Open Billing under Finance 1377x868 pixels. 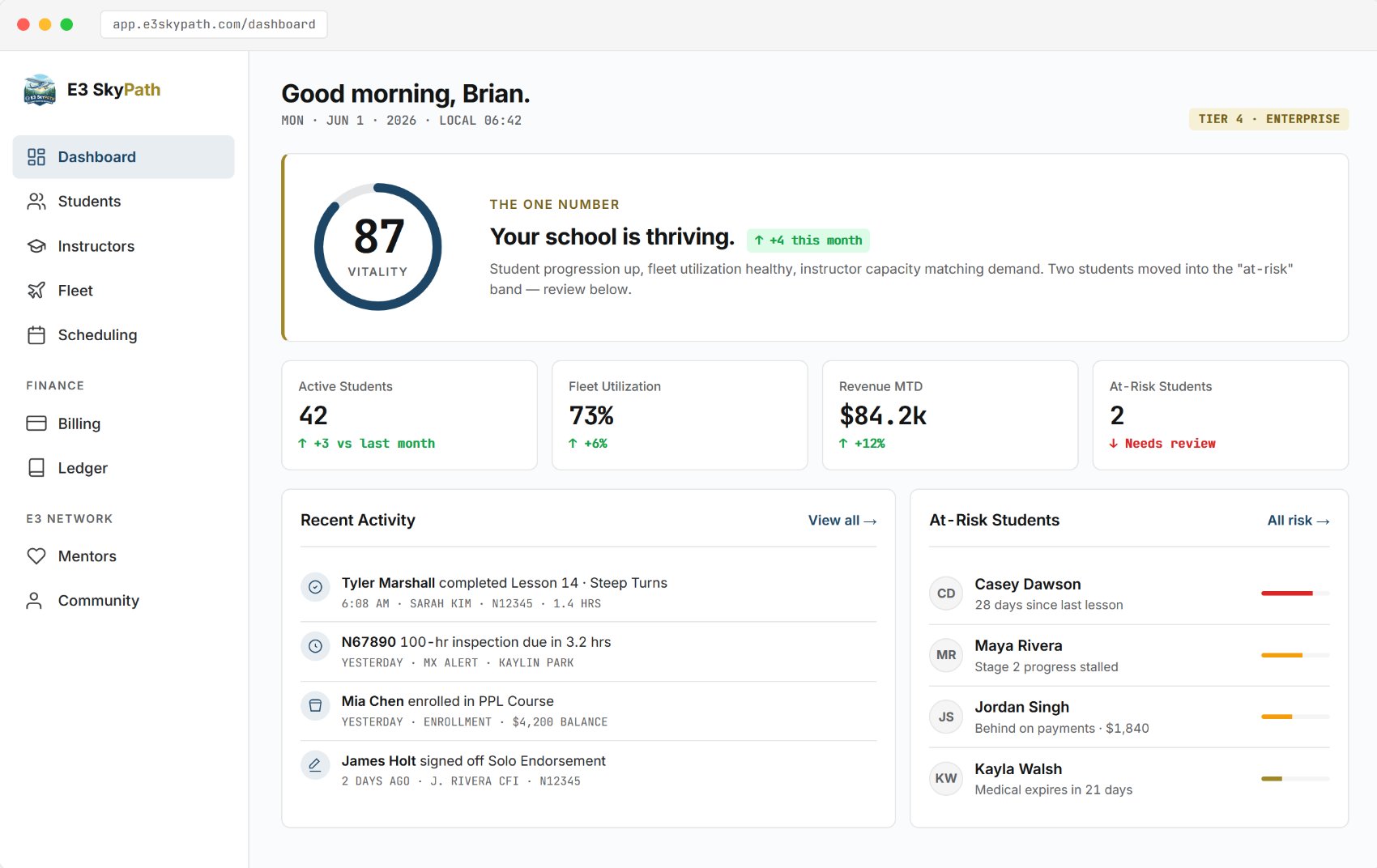tap(123, 423)
